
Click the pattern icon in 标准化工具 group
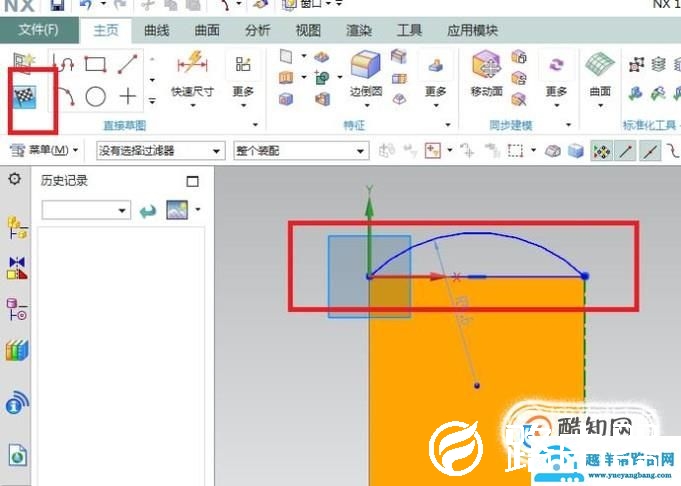click(636, 65)
